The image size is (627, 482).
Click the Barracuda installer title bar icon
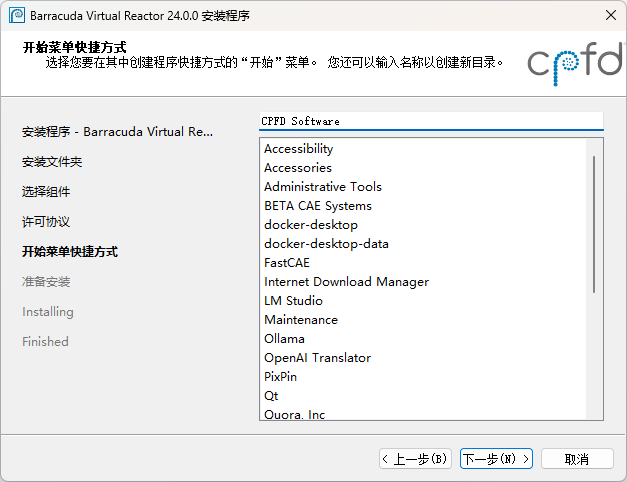pyautogui.click(x=16, y=15)
